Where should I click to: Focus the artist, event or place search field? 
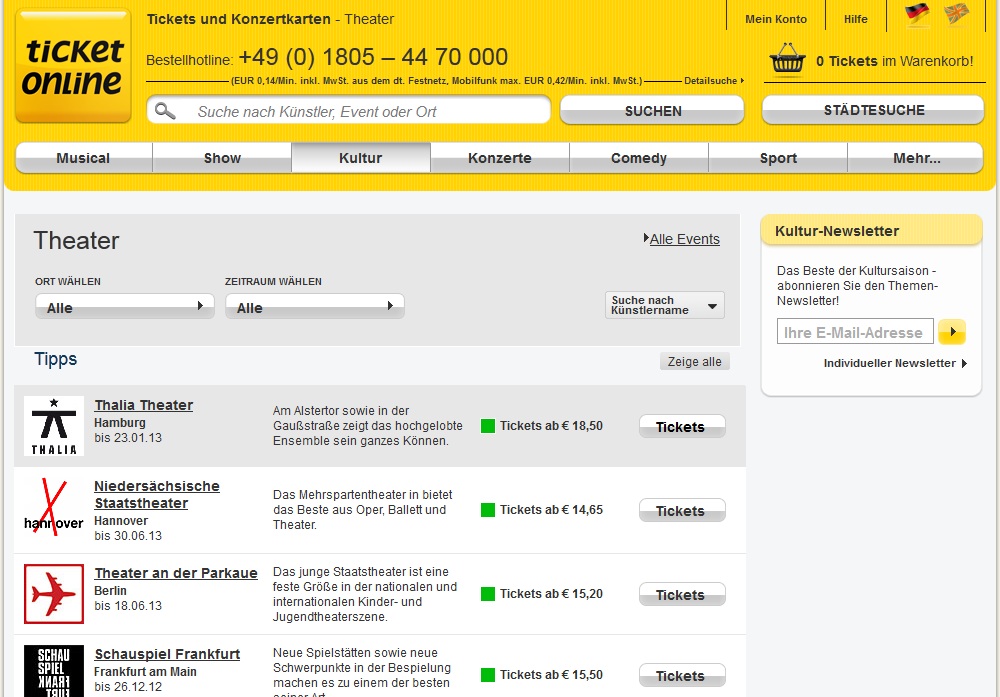349,110
